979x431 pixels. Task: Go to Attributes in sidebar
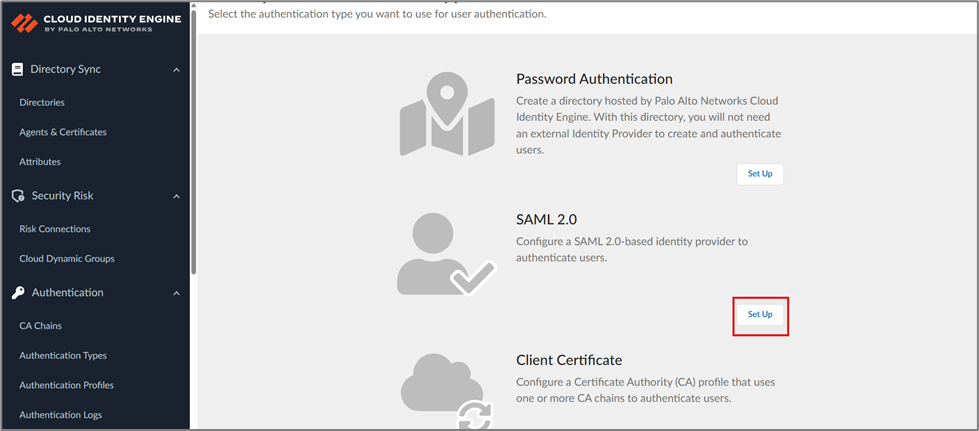tap(40, 162)
